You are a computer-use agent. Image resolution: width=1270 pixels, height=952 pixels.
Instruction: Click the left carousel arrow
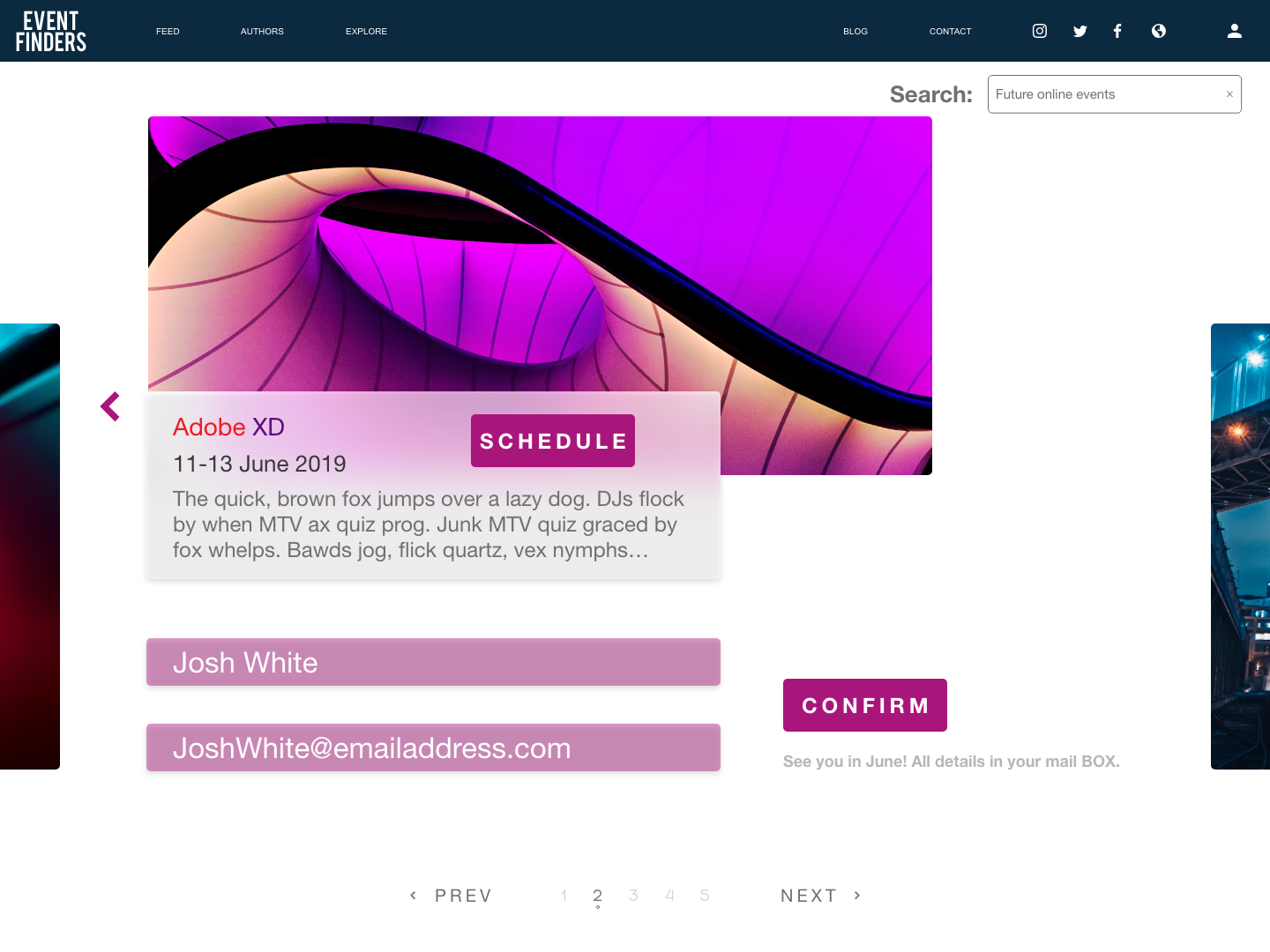[110, 405]
